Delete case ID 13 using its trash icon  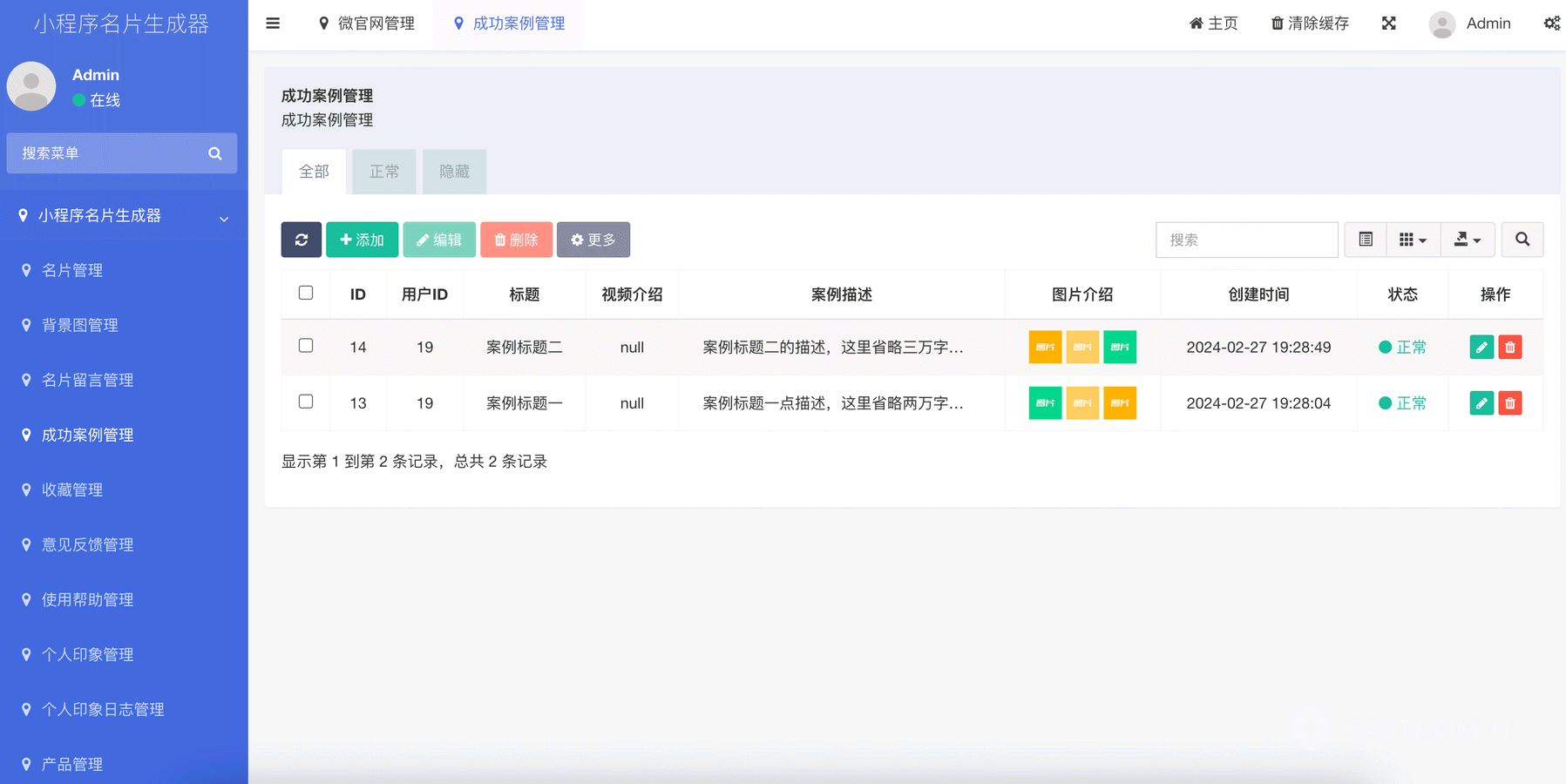(1510, 403)
